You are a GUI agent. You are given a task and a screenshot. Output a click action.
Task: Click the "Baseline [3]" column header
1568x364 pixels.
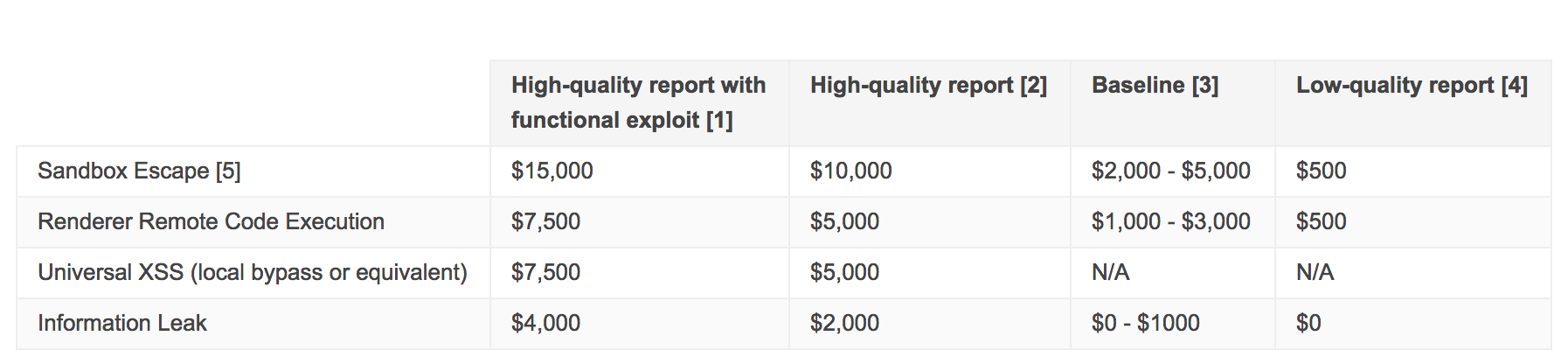[1155, 85]
